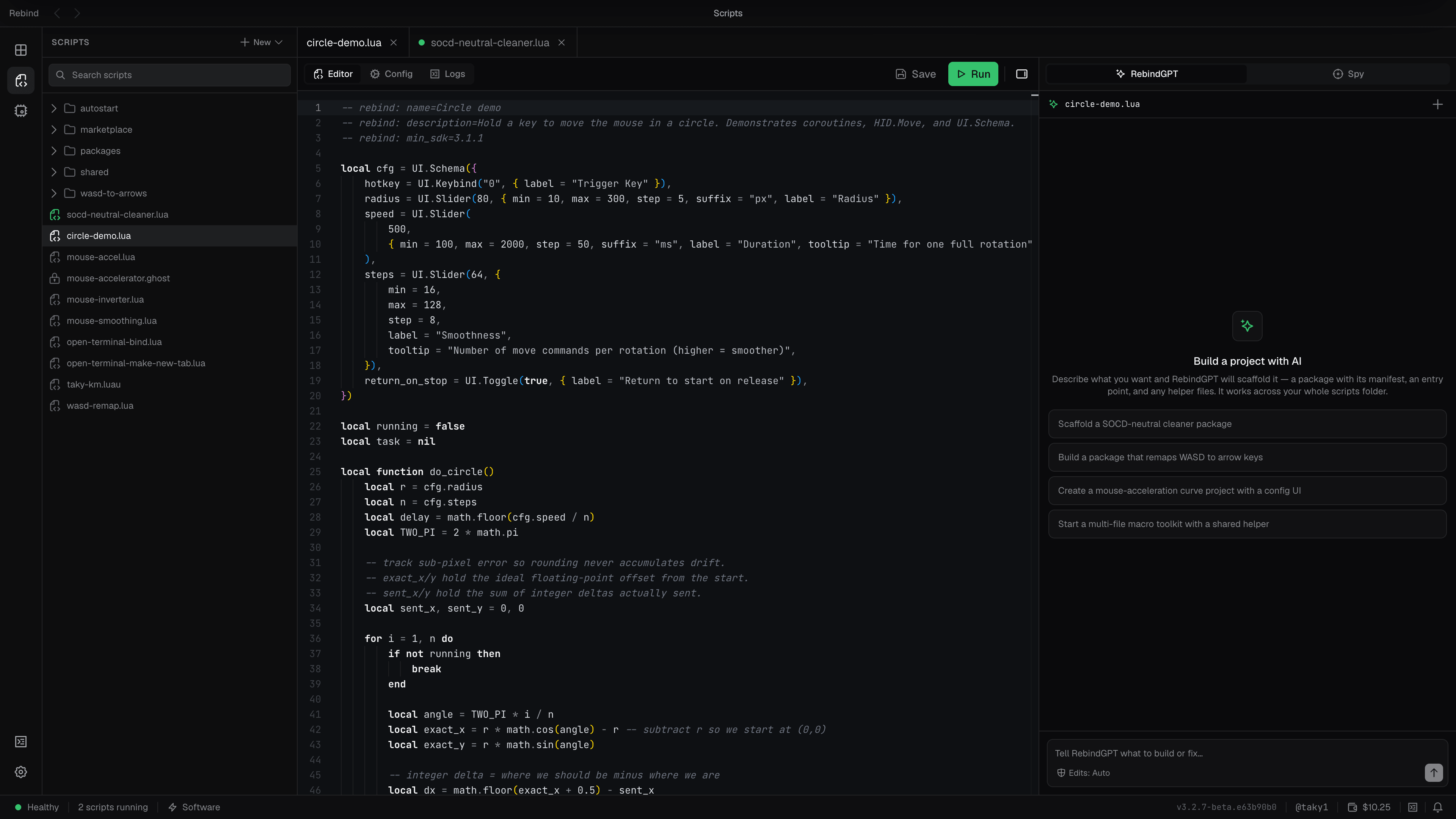Image resolution: width=1456 pixels, height=819 pixels.
Task: Focus the Search scripts field
Action: pos(169,75)
